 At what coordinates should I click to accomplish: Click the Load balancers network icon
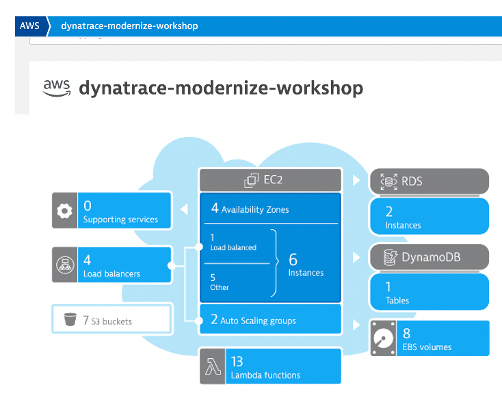65,265
